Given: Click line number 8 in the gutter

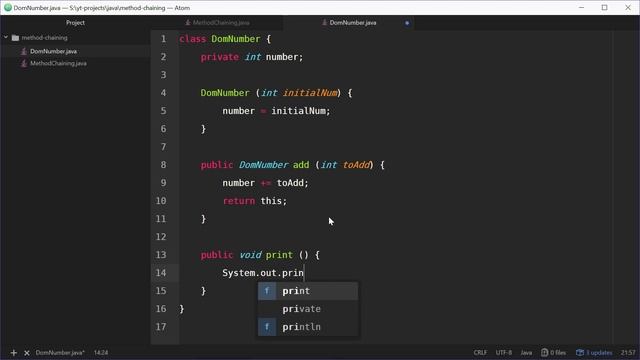Looking at the screenshot, I should click(163, 165).
